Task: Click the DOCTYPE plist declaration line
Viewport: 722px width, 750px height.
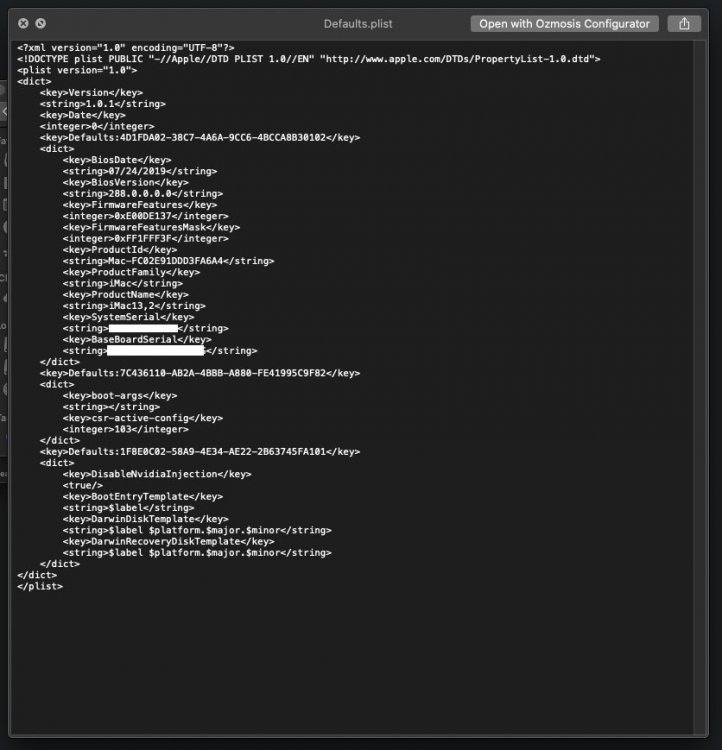Action: pos(309,59)
